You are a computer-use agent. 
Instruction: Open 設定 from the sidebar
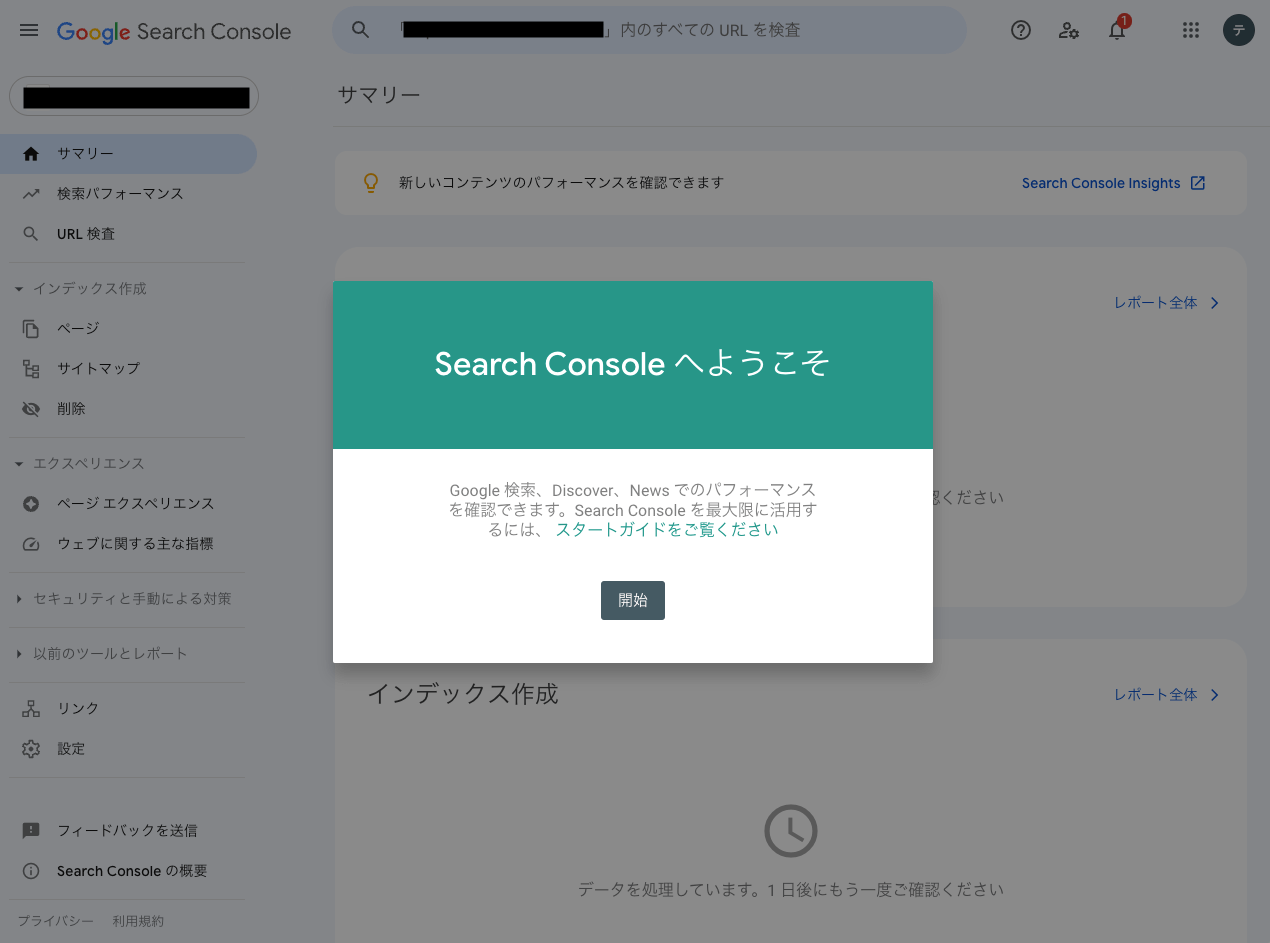(71, 748)
